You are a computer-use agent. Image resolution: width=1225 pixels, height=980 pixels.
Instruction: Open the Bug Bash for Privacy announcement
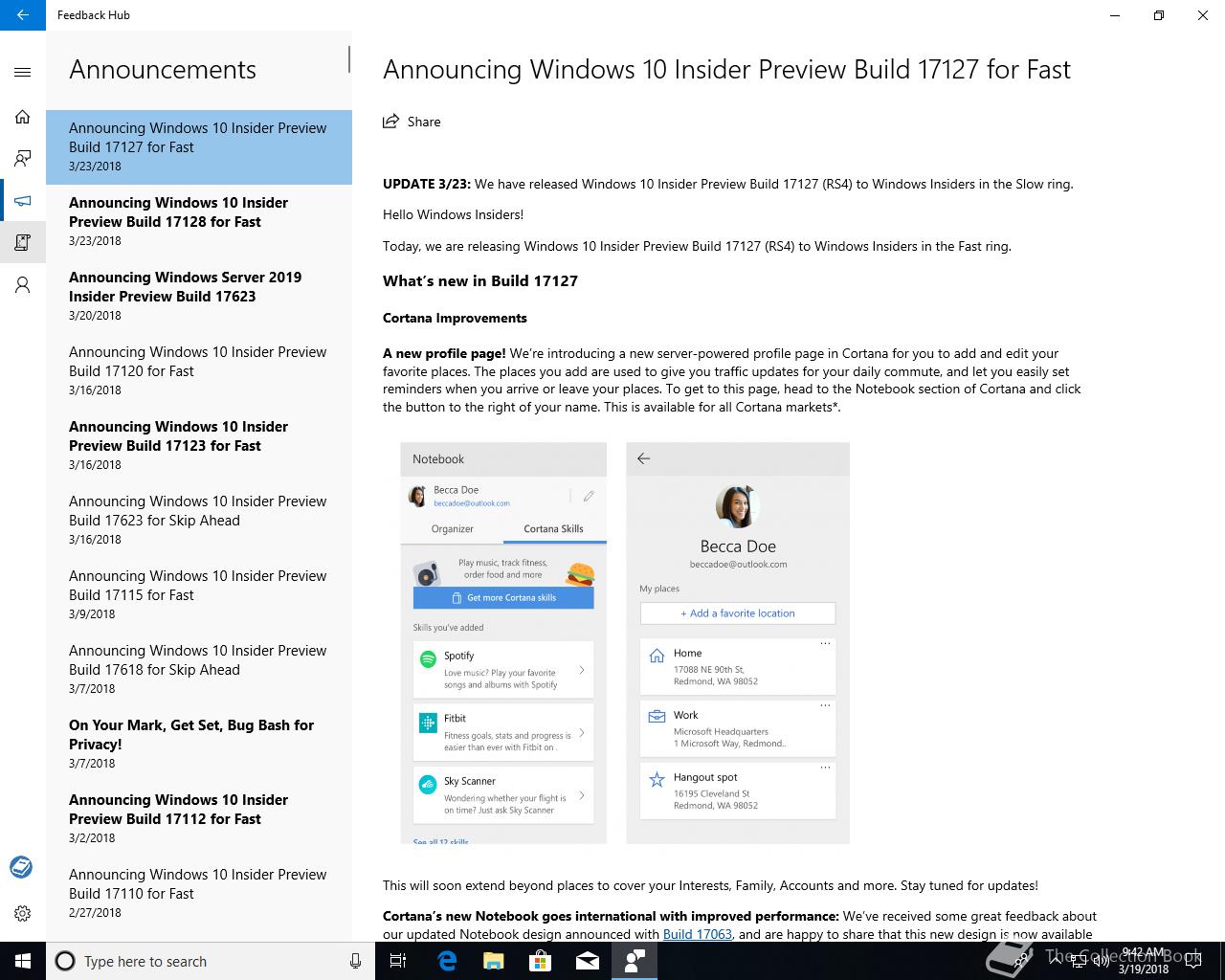click(x=199, y=744)
